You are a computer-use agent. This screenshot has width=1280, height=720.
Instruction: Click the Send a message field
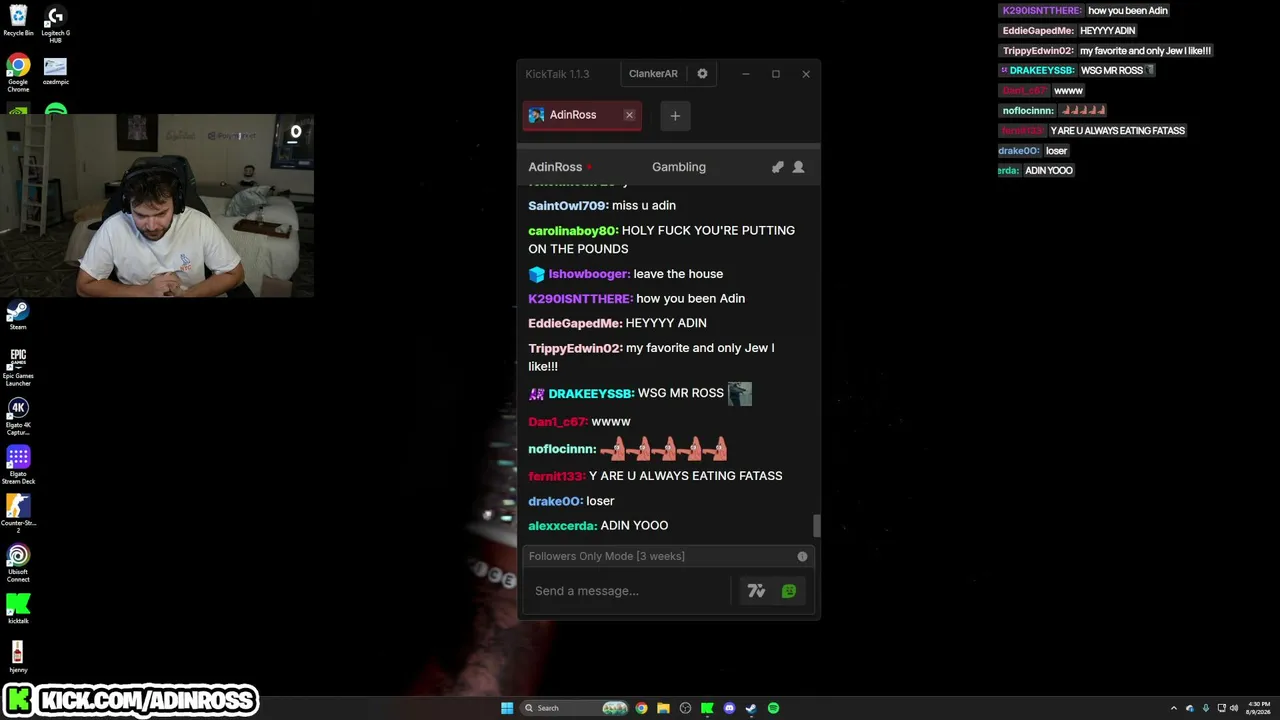(628, 591)
